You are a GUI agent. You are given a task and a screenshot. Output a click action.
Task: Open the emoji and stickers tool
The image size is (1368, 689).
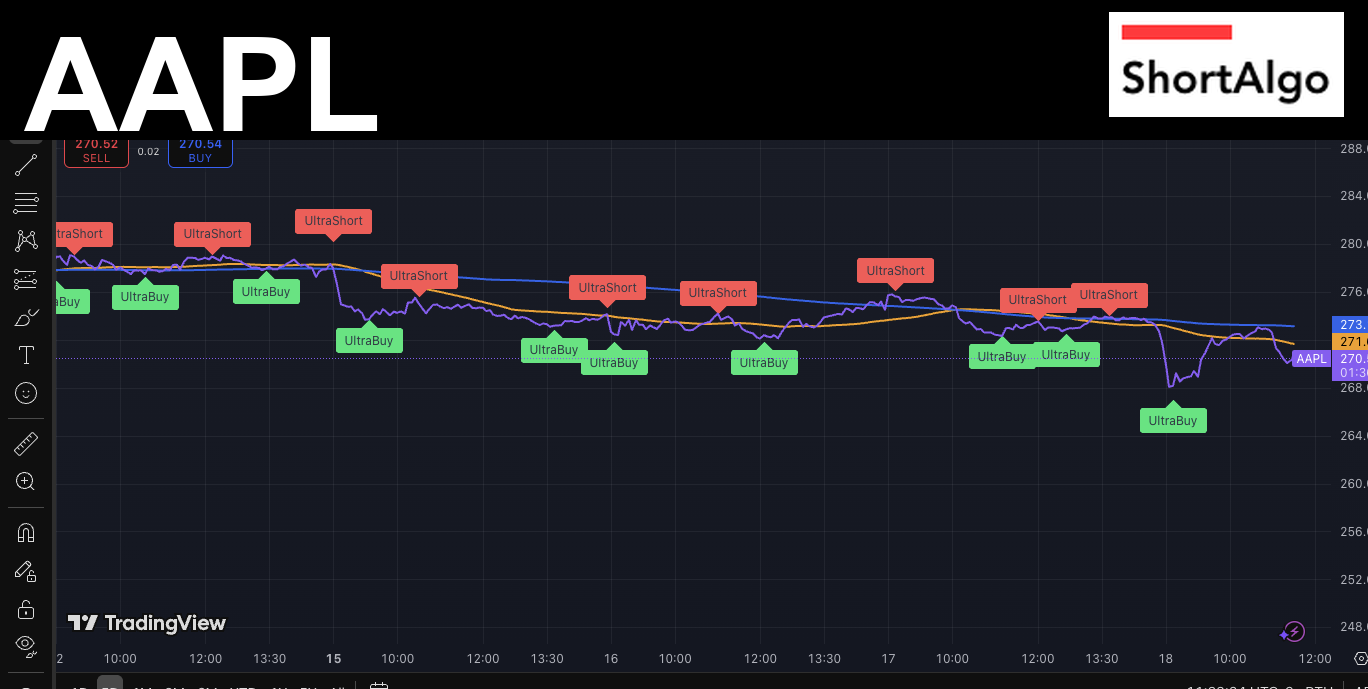point(26,393)
